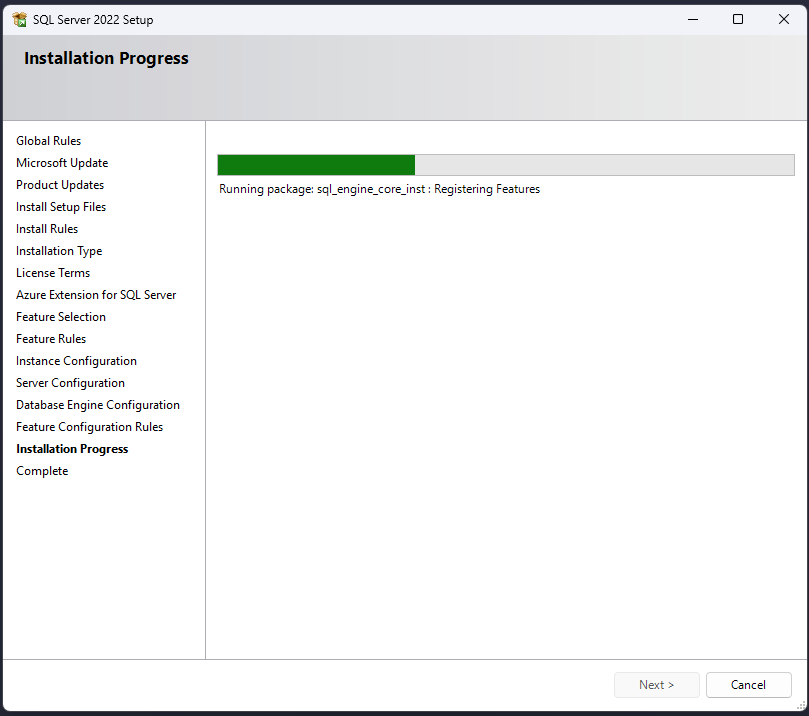
Task: Open Azure Extension for SQL Server step
Action: pos(96,295)
